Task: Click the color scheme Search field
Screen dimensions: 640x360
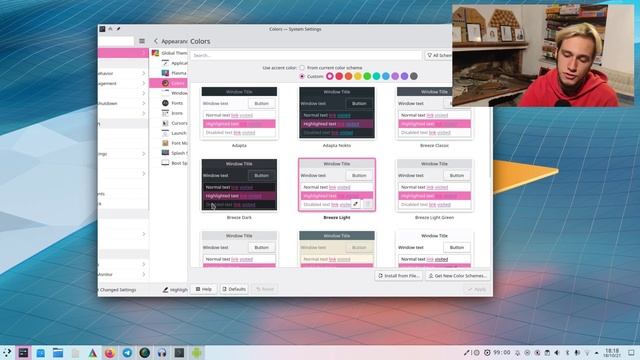Action: click(x=306, y=55)
